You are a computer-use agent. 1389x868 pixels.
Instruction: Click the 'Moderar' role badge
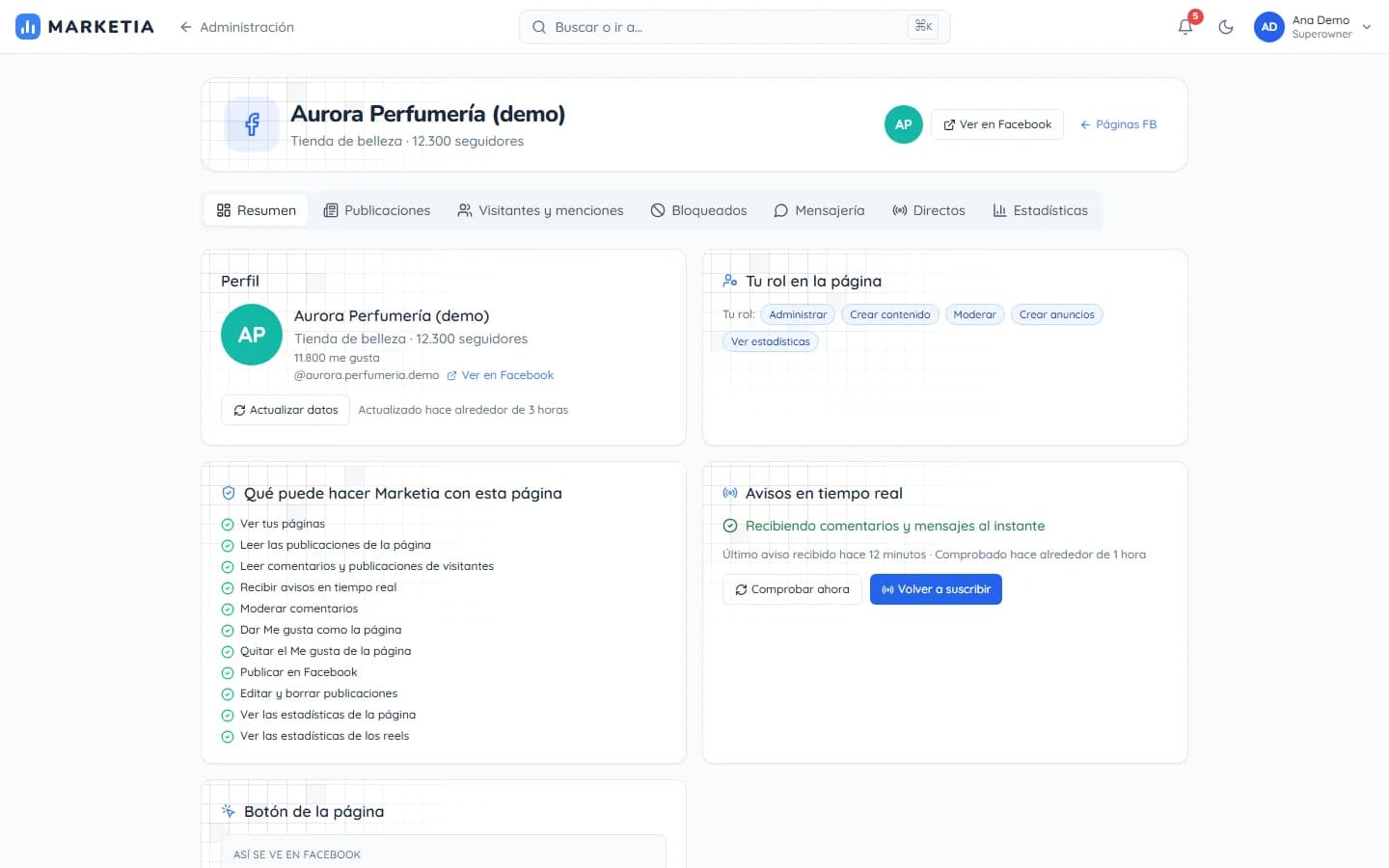click(975, 314)
